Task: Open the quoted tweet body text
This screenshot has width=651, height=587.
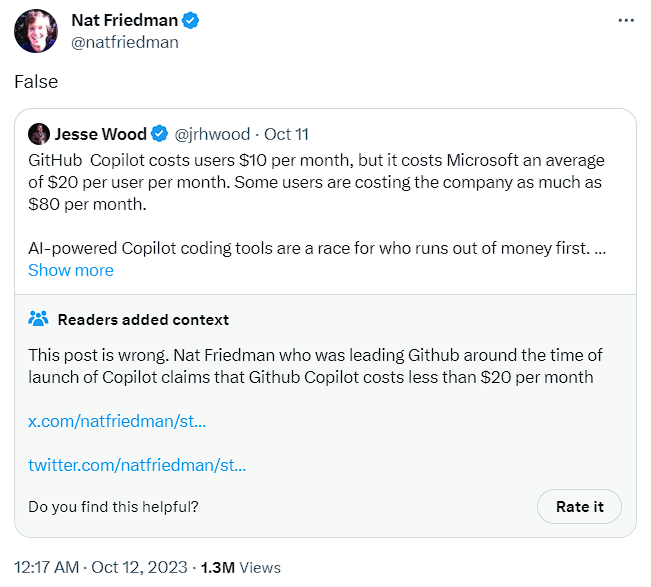Action: [x=317, y=204]
